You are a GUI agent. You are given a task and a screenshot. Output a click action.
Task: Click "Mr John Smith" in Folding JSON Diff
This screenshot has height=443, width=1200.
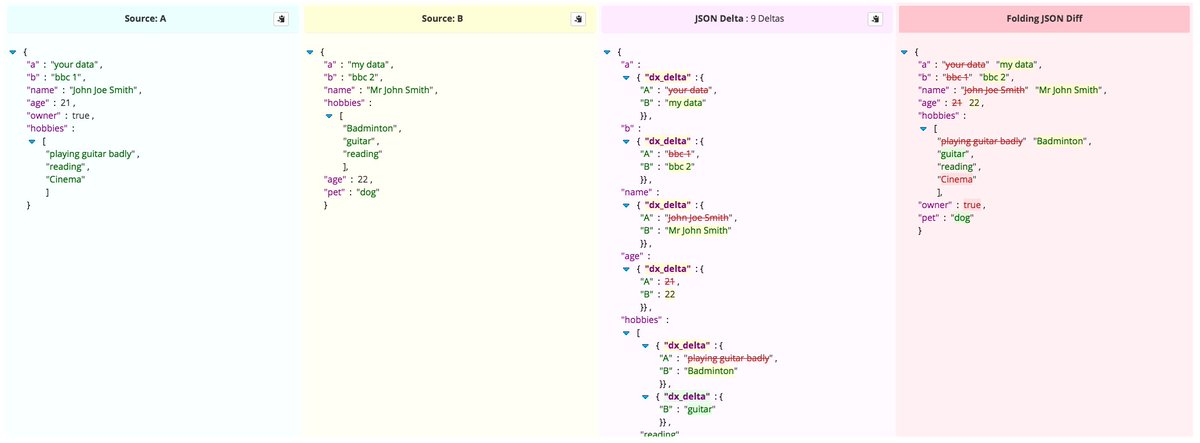pyautogui.click(x=1069, y=90)
